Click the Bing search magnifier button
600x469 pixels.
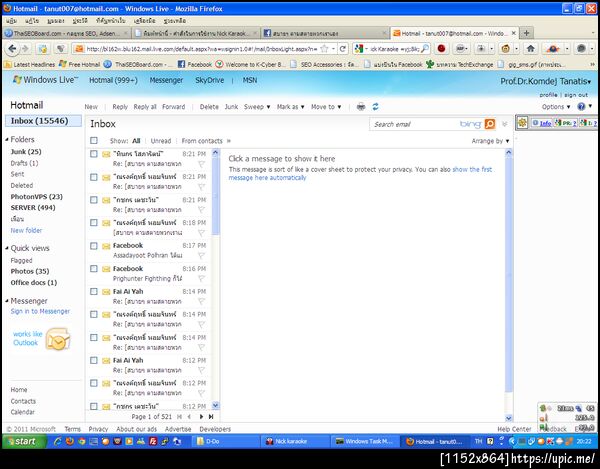tap(489, 124)
